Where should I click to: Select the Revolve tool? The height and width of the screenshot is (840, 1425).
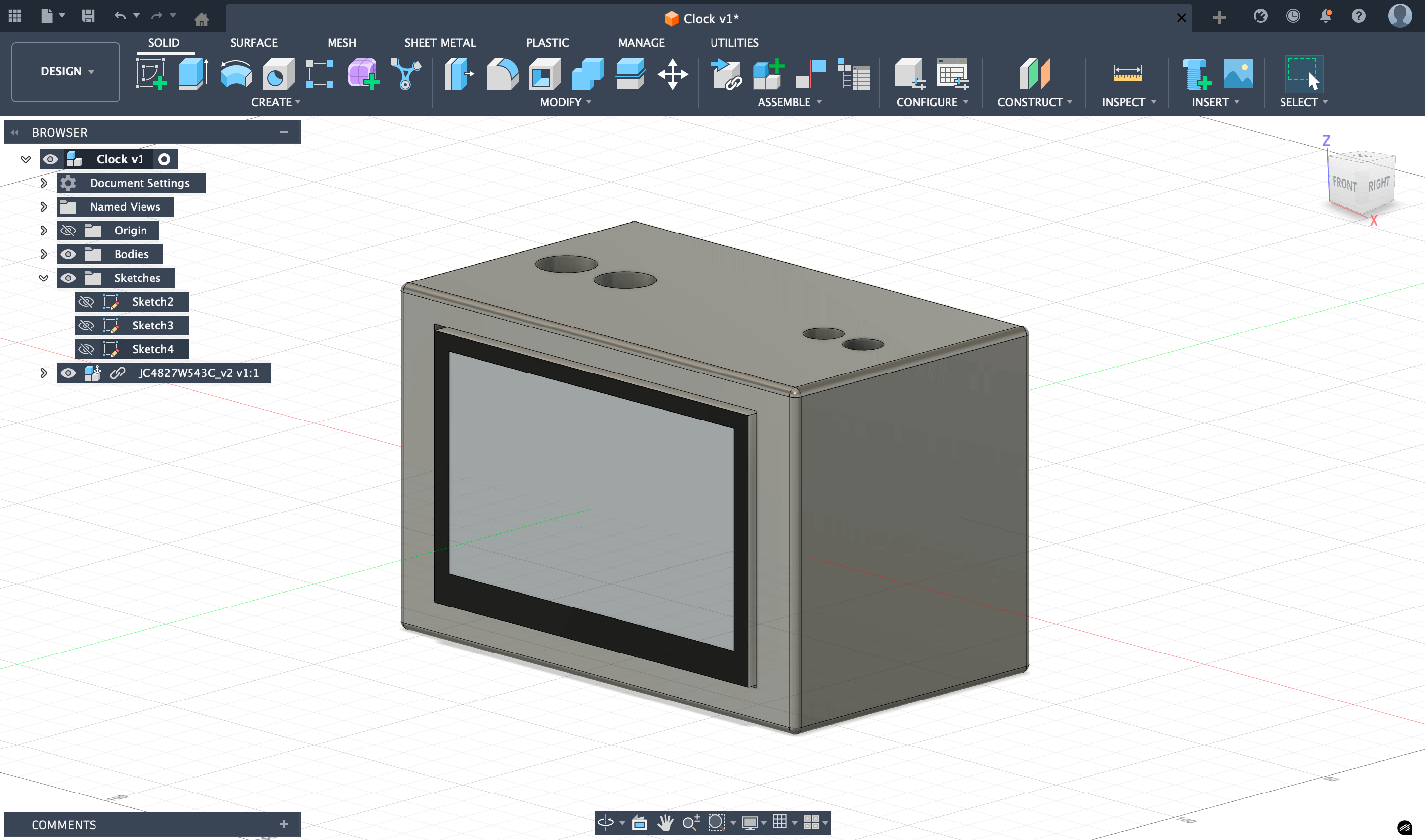[236, 74]
